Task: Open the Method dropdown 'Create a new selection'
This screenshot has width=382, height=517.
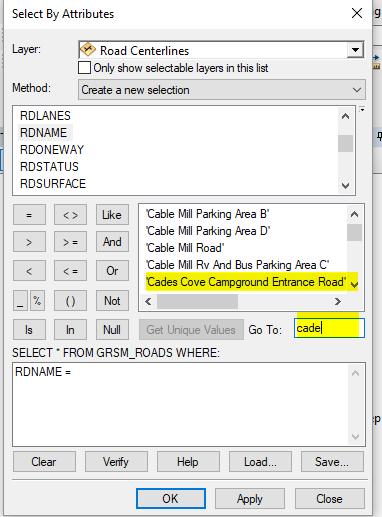Action: [222, 90]
